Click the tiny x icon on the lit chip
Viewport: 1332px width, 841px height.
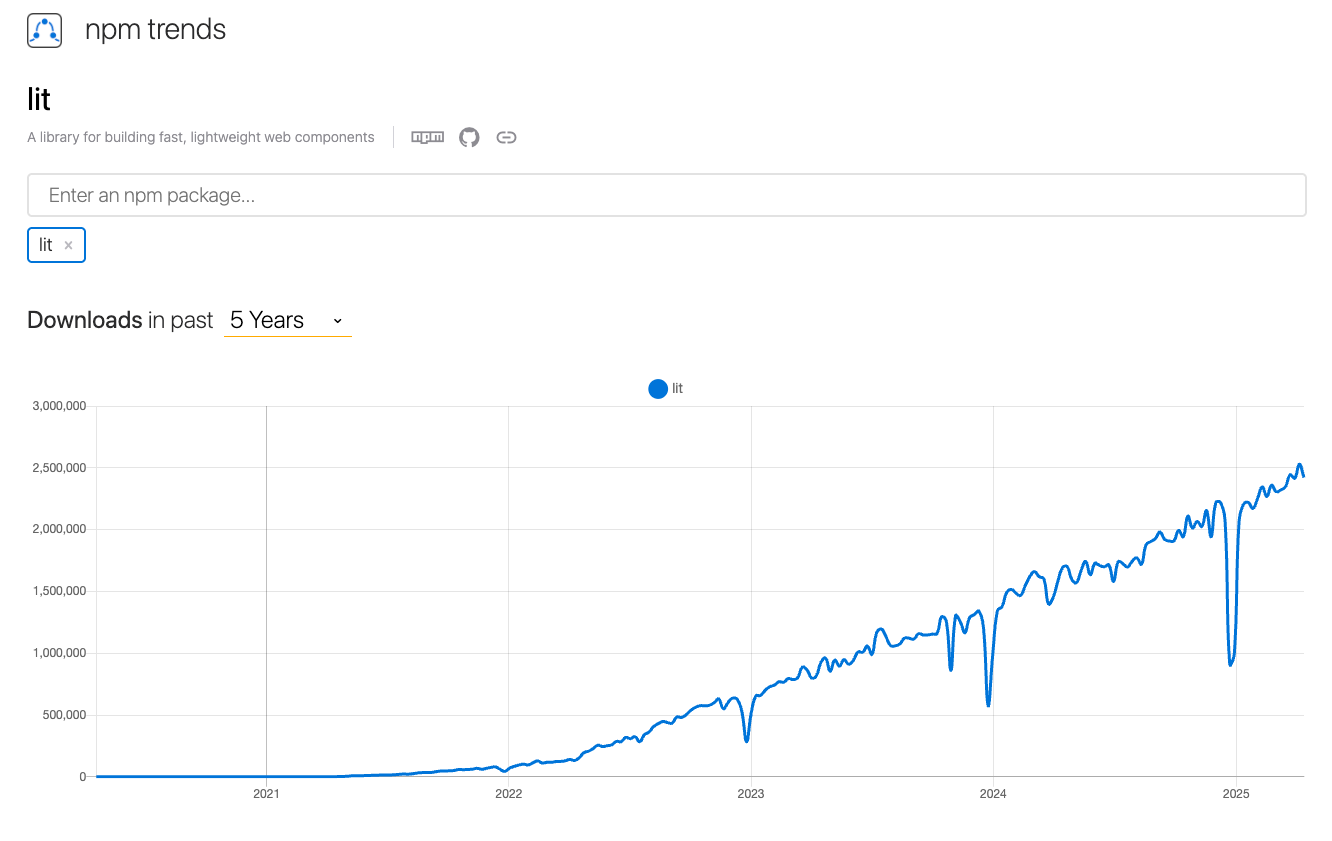pyautogui.click(x=68, y=245)
